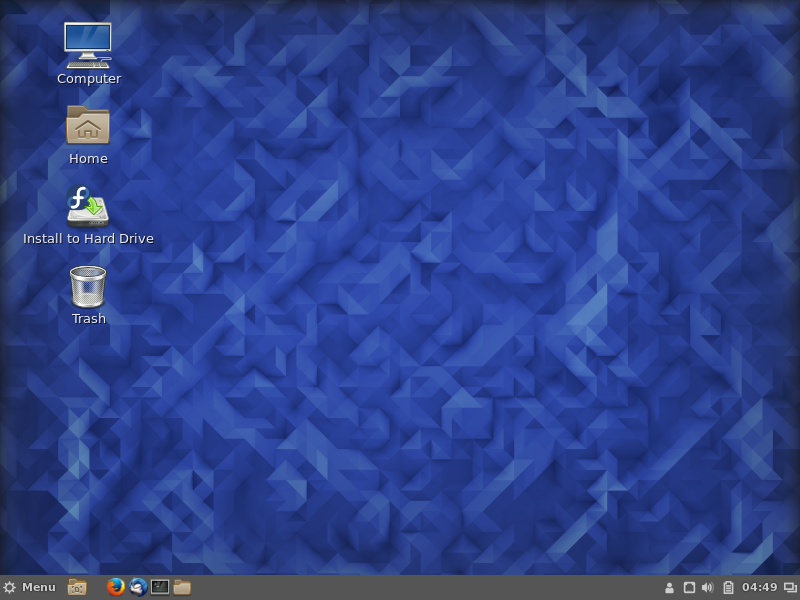Open the calendar from the 04:49 clock
800x600 pixels.
pyautogui.click(x=759, y=587)
